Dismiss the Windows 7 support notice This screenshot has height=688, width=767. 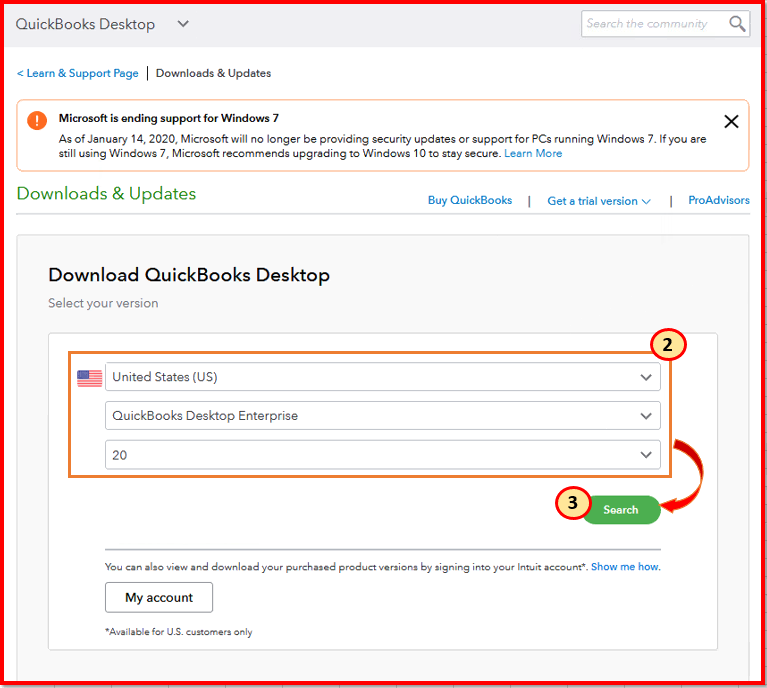pos(731,121)
